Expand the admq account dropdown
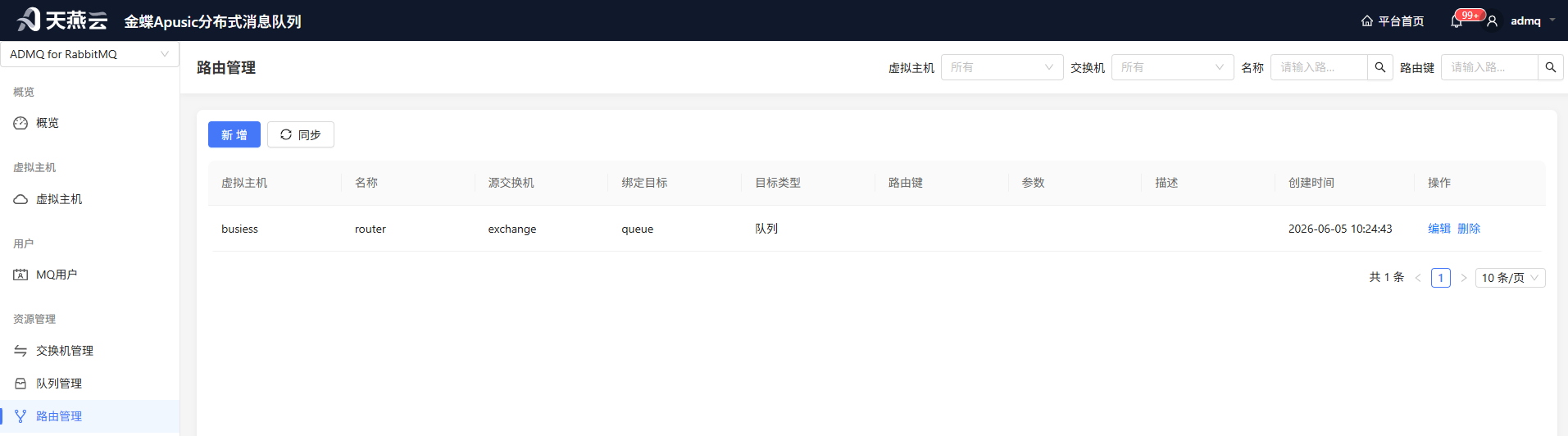 [1533, 21]
